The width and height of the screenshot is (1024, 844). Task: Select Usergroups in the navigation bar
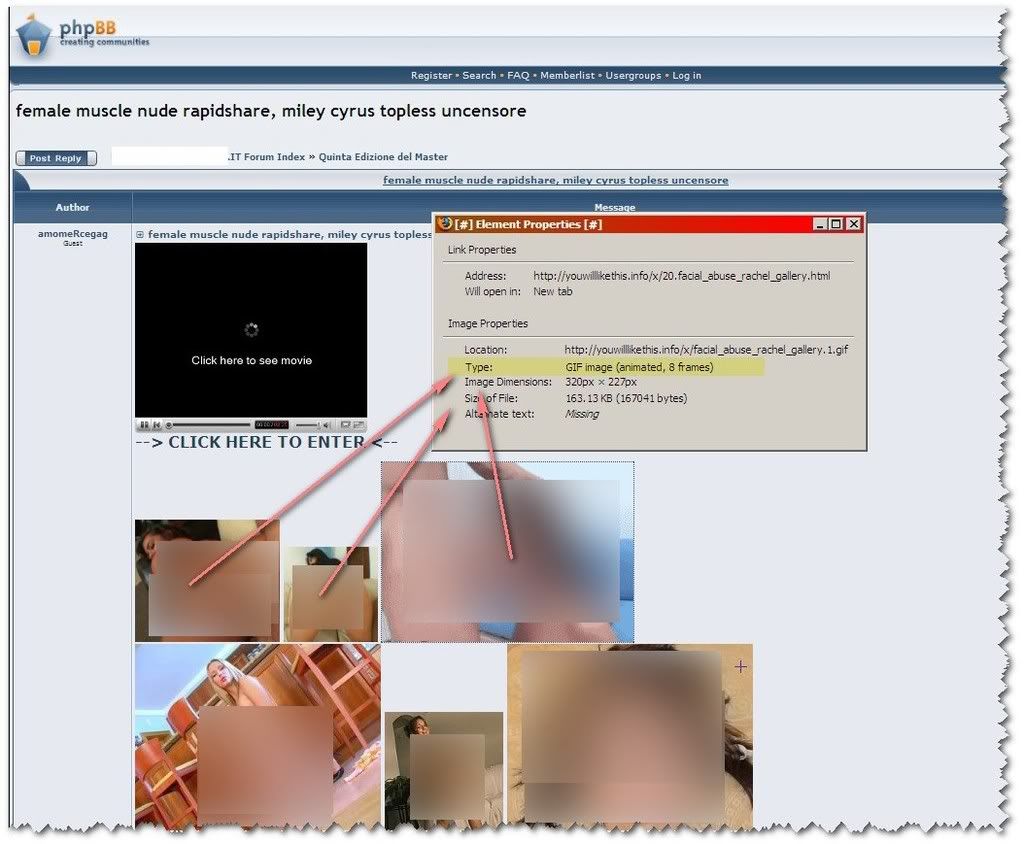[x=634, y=76]
